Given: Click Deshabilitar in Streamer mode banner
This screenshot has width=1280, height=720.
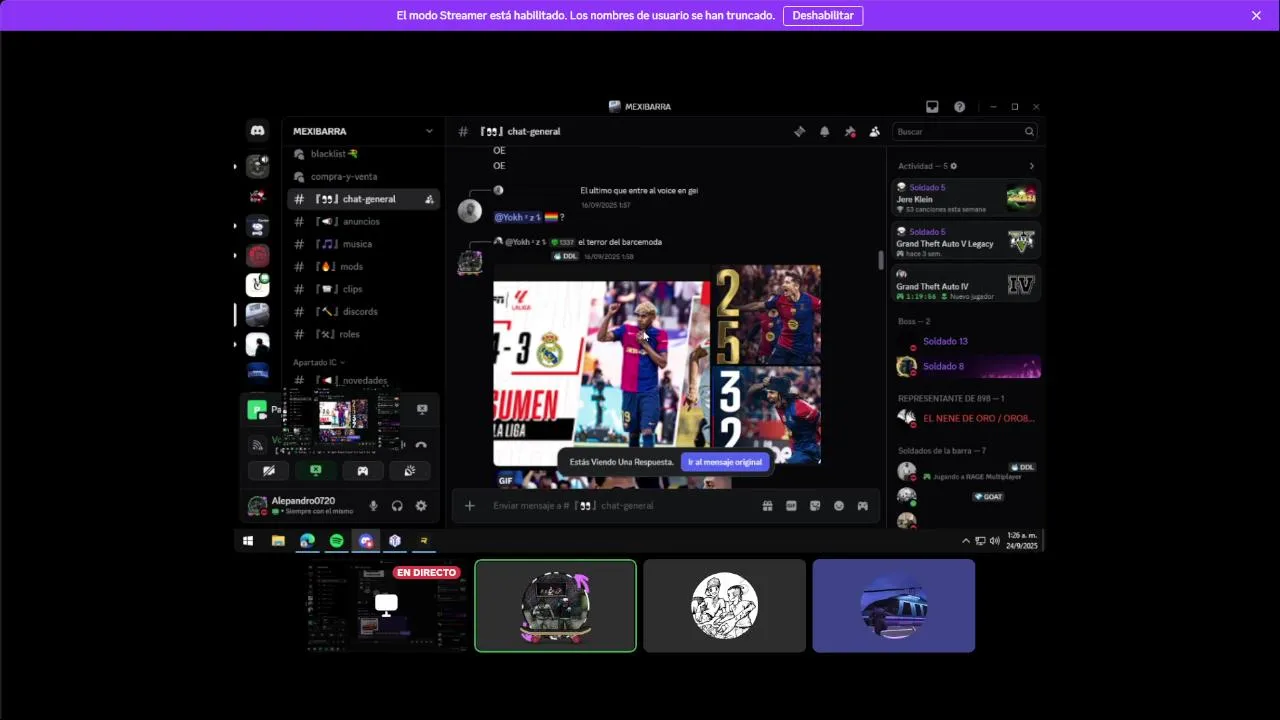Looking at the screenshot, I should point(823,15).
